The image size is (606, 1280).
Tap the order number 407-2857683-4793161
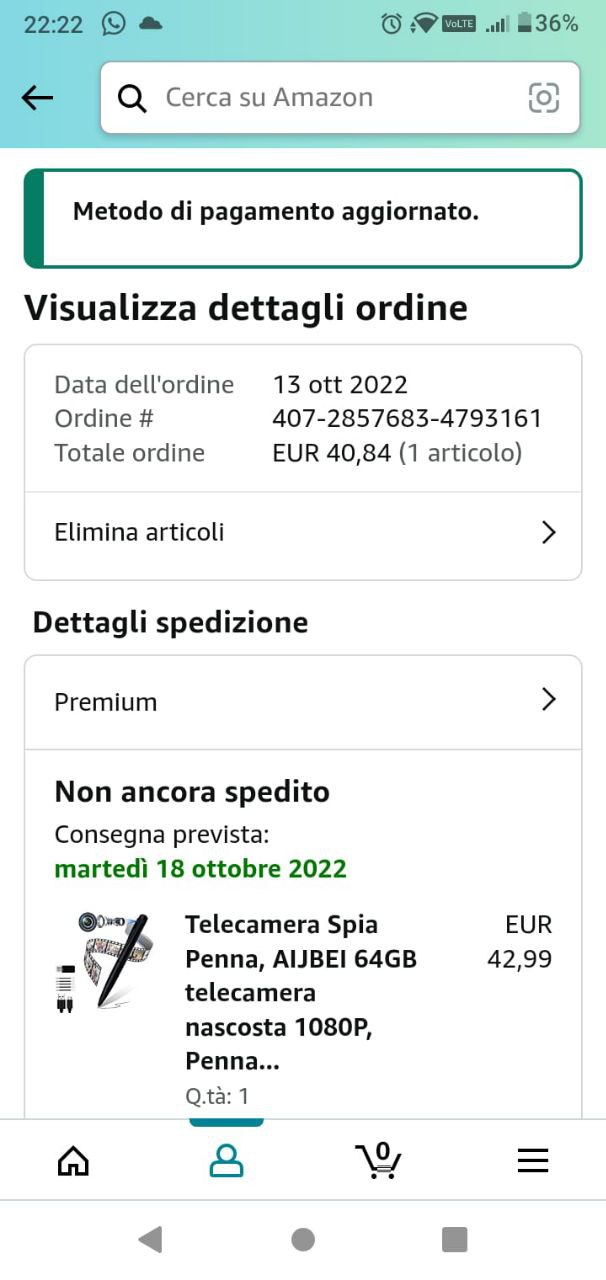click(x=407, y=418)
